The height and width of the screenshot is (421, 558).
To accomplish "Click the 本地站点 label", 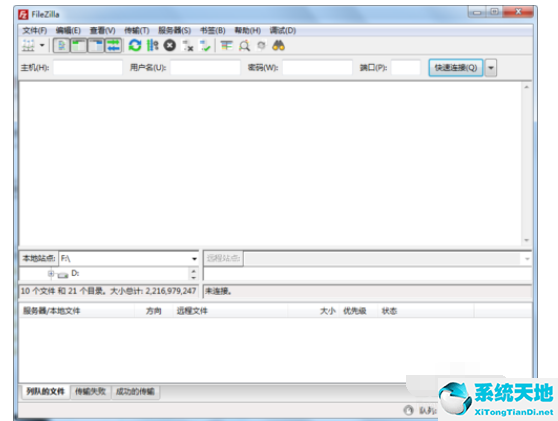I will pos(39,258).
